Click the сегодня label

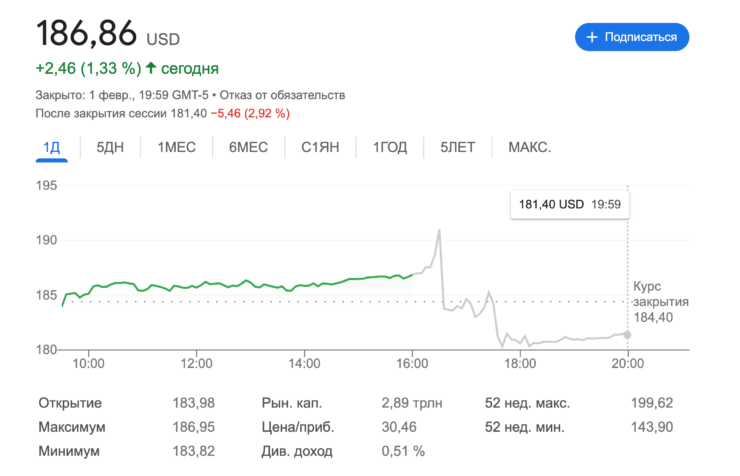click(x=190, y=69)
